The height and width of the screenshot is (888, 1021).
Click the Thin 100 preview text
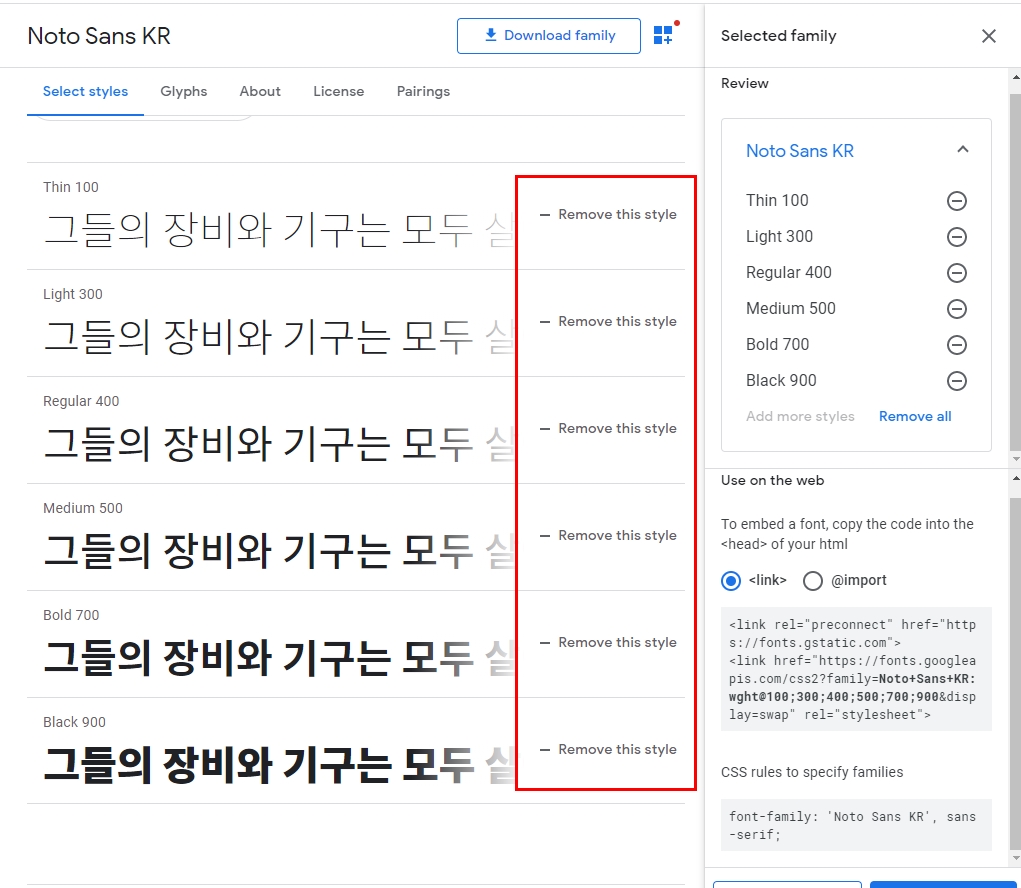pos(279,230)
